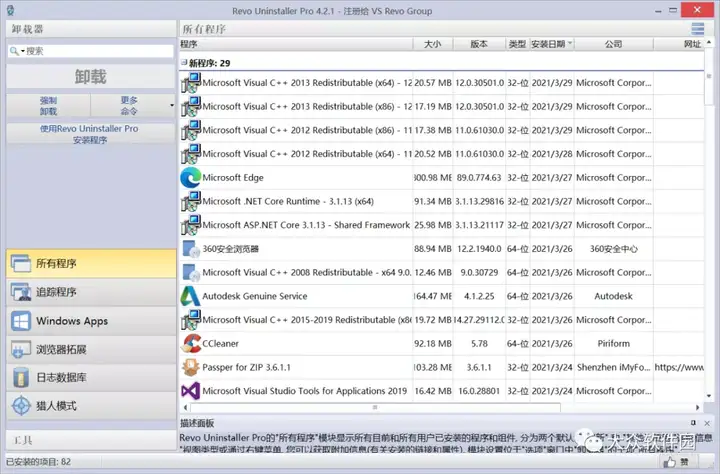This screenshot has width=720, height=474.
Task: Click the 360安全浏览器 program icon
Action: [x=191, y=248]
